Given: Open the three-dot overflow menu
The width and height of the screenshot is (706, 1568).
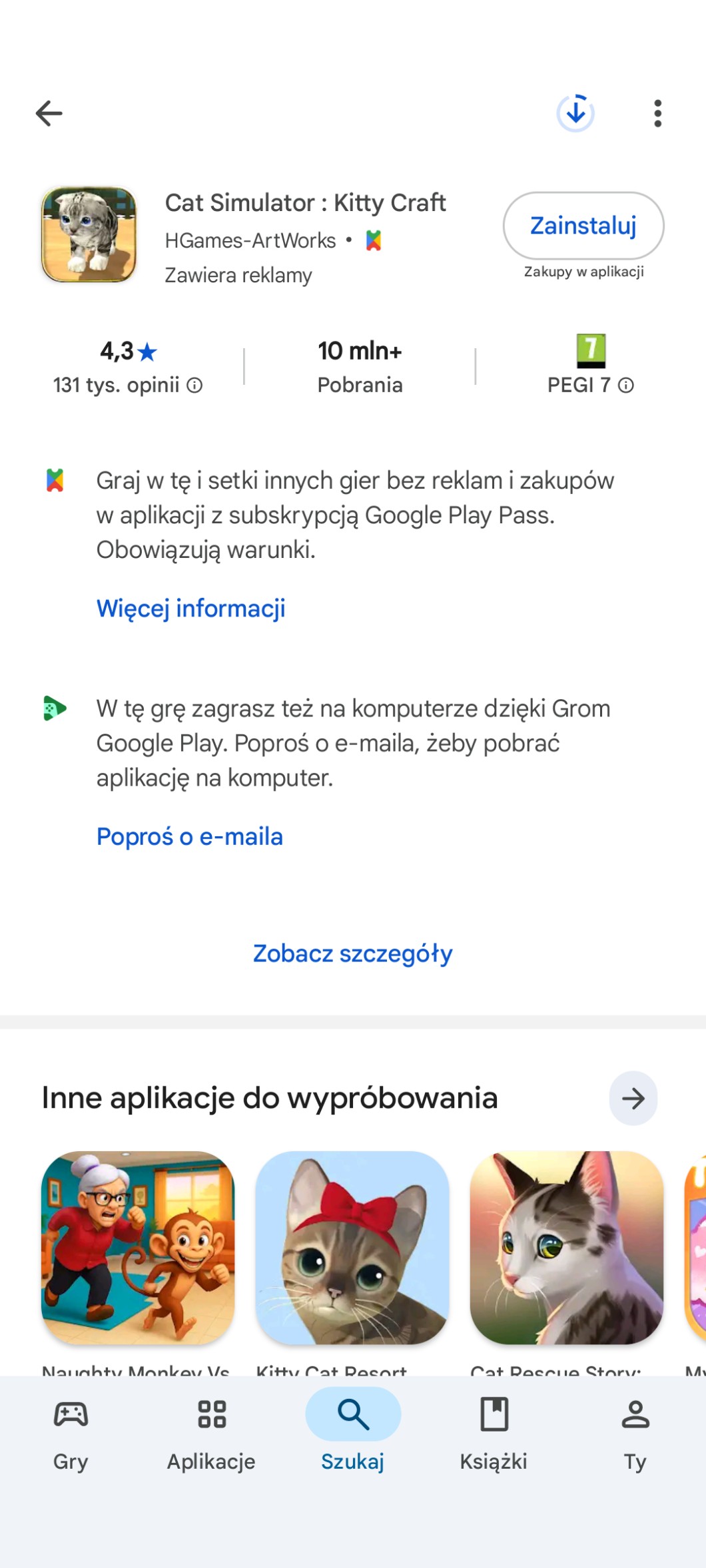Looking at the screenshot, I should click(x=657, y=113).
